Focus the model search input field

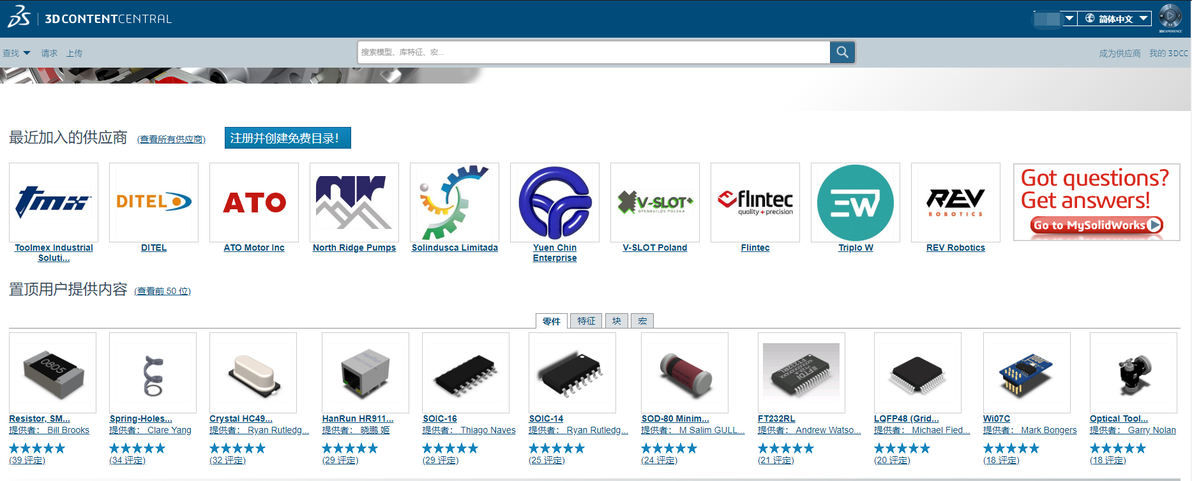coord(594,52)
